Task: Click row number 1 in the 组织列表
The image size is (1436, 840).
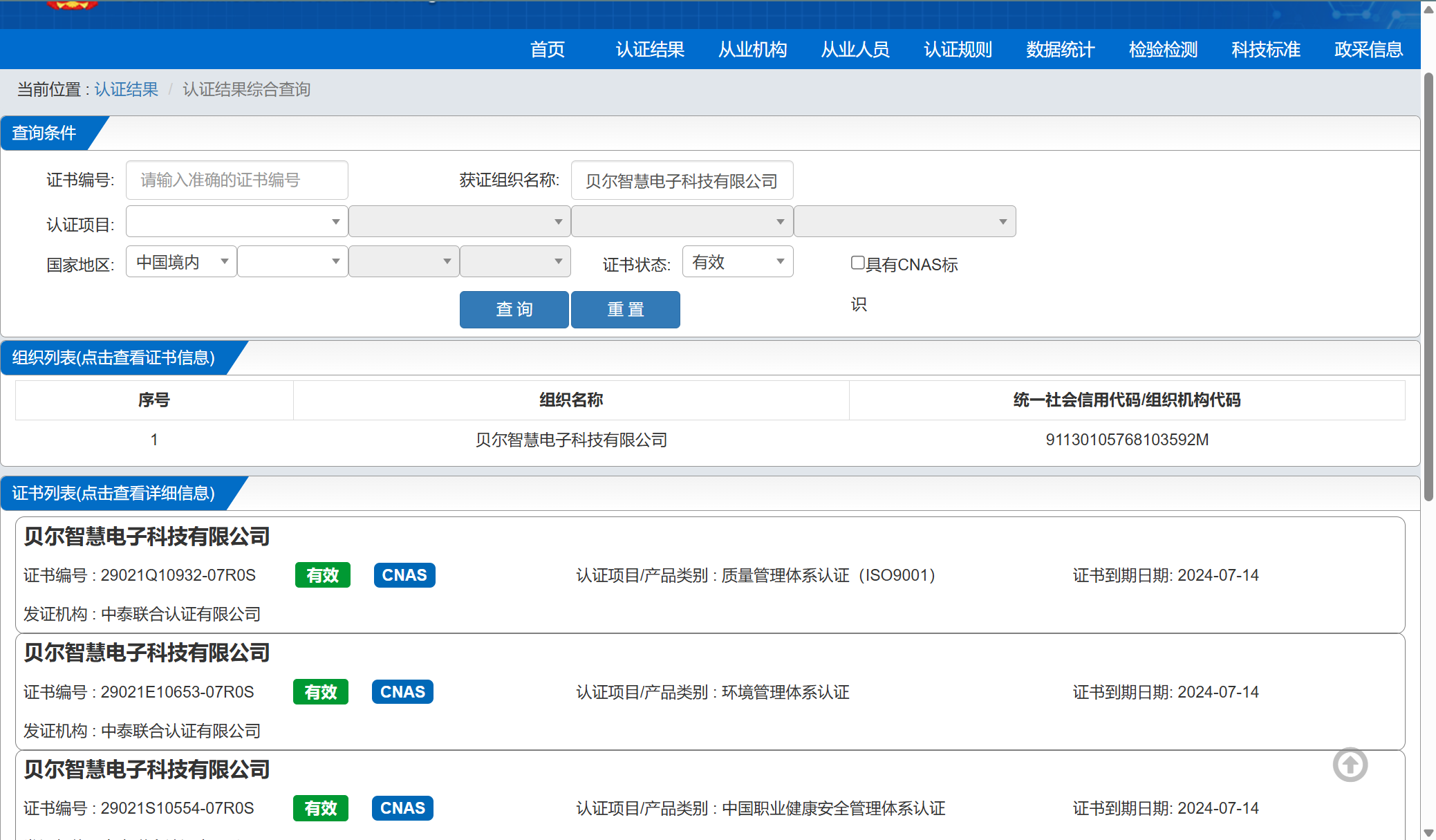Action: click(154, 440)
